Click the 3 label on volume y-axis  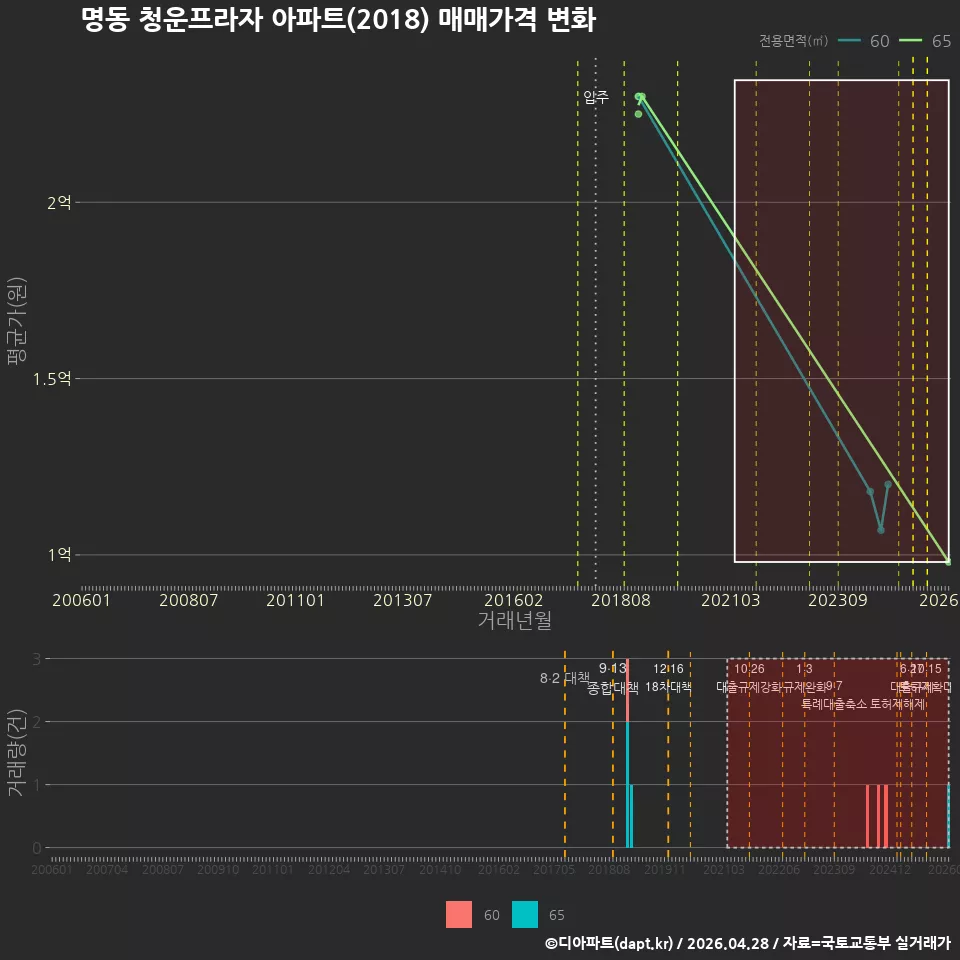[x=37, y=659]
